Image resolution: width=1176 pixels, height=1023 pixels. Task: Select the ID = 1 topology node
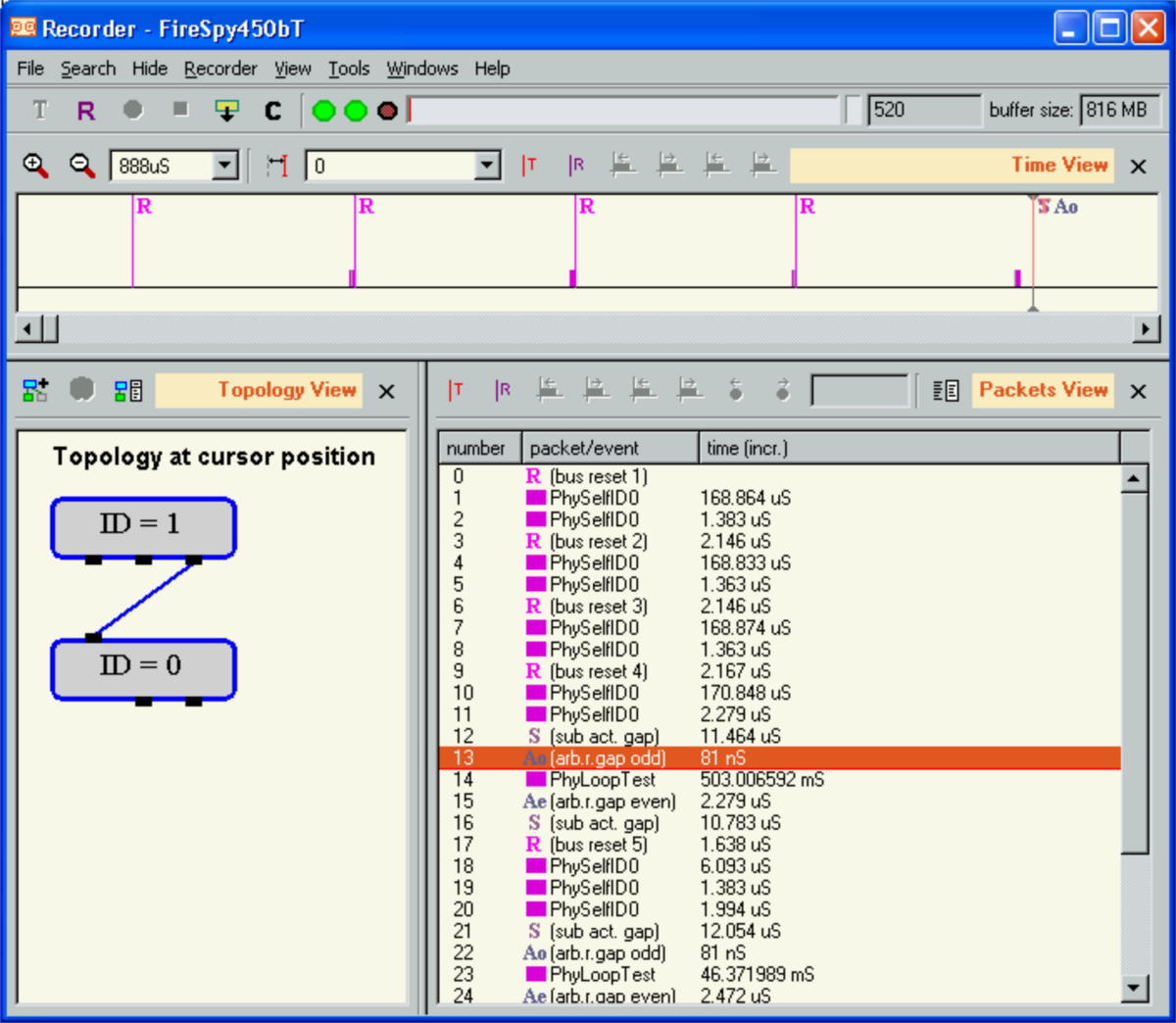click(143, 528)
